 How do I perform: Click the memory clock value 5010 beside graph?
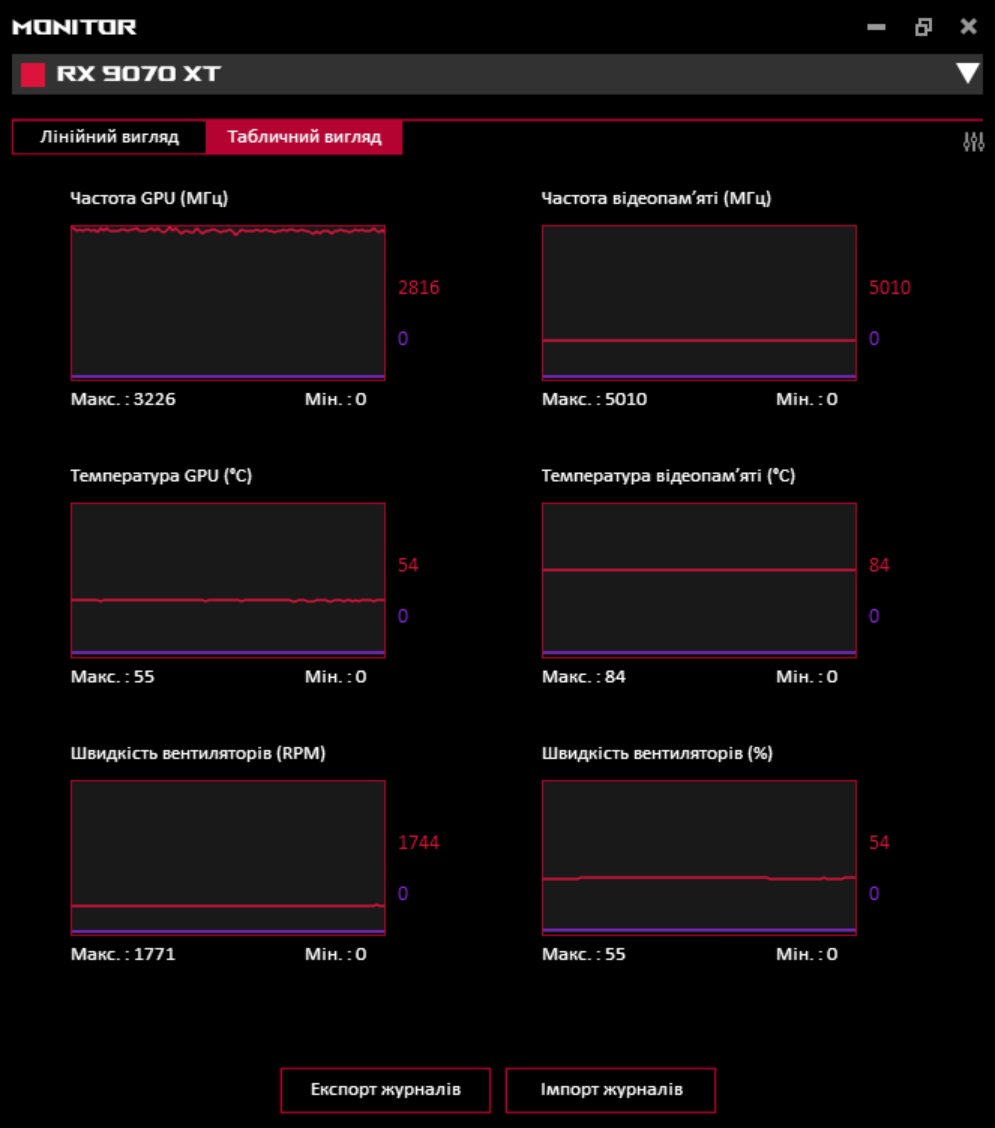point(890,288)
